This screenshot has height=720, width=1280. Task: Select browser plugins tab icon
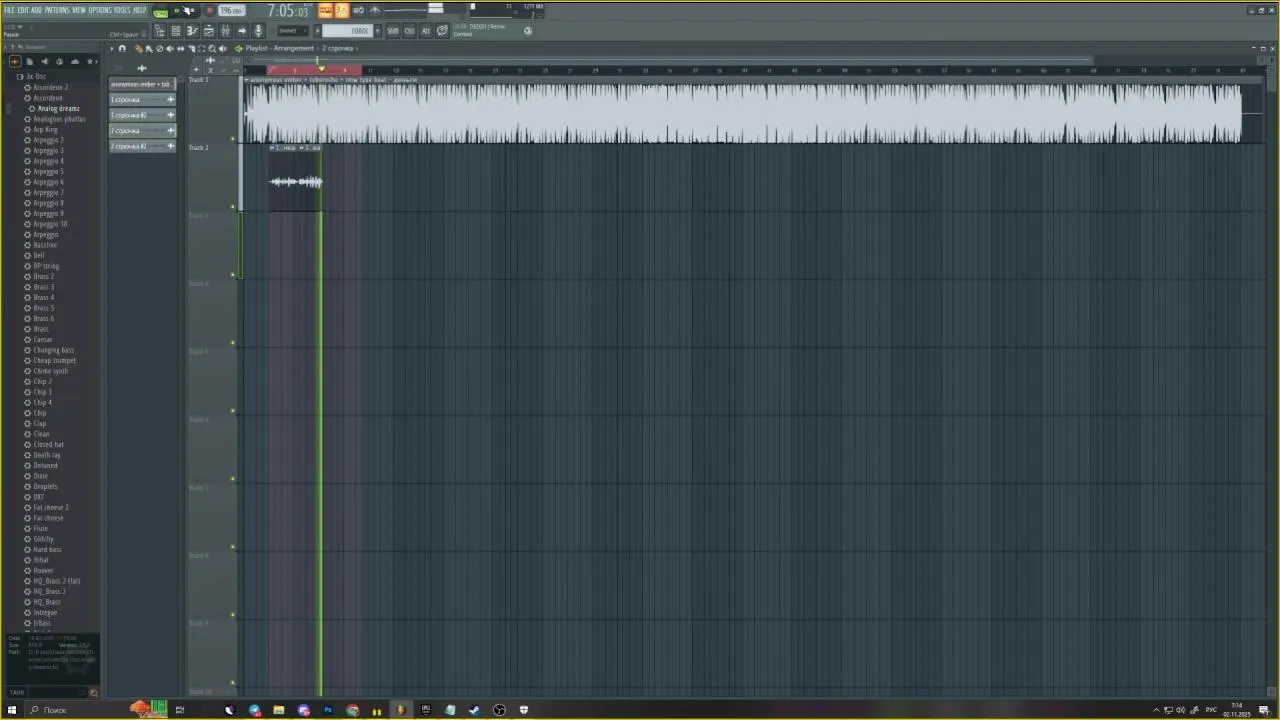pyautogui.click(x=59, y=62)
